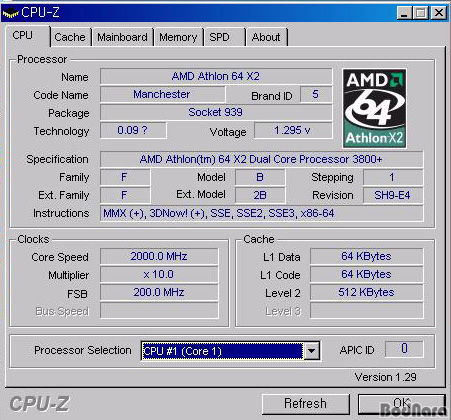Switch to the Cache tab
The height and width of the screenshot is (420, 451).
[70, 37]
